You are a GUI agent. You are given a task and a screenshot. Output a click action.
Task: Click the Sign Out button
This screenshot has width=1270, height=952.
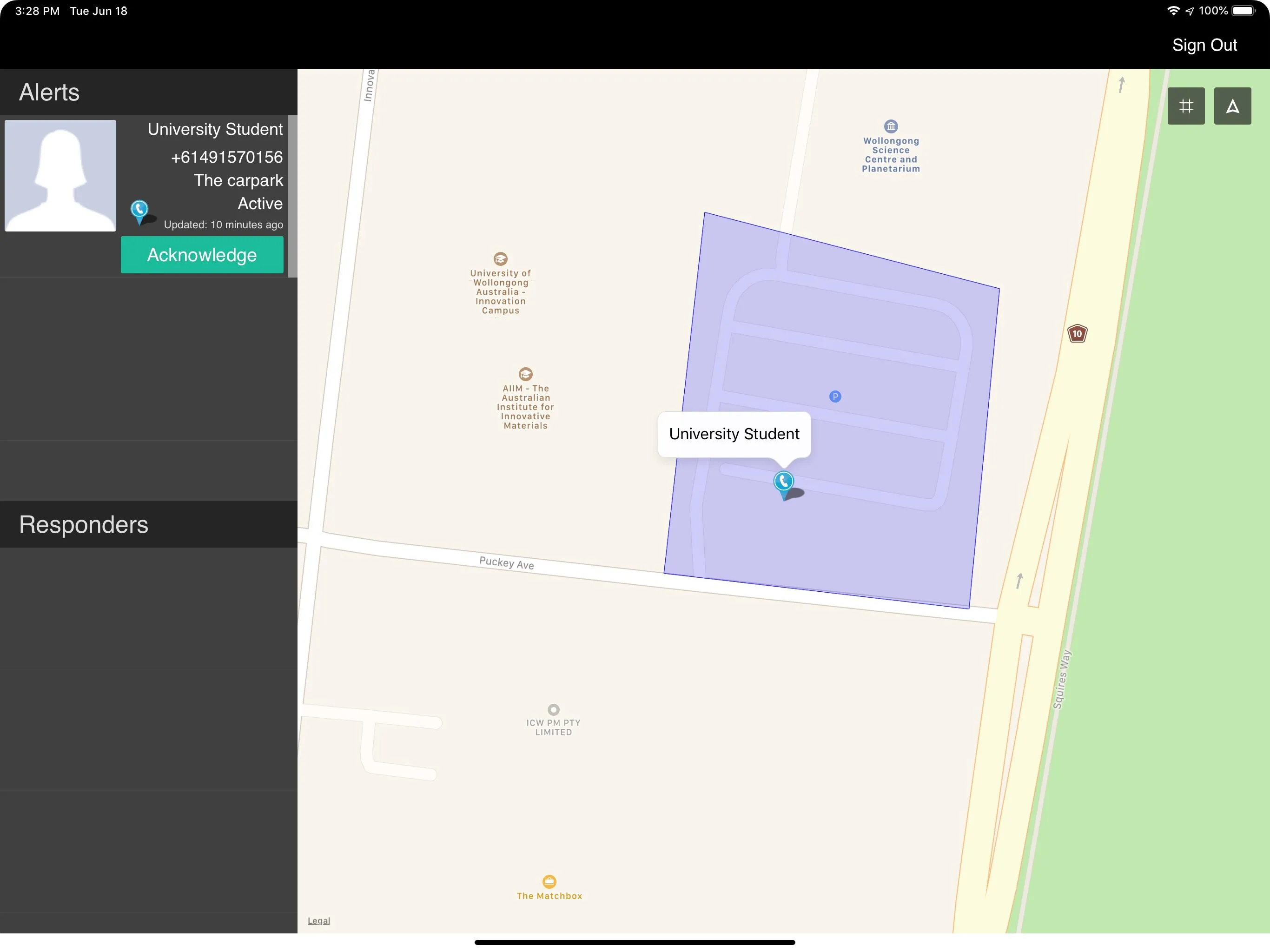pyautogui.click(x=1204, y=44)
